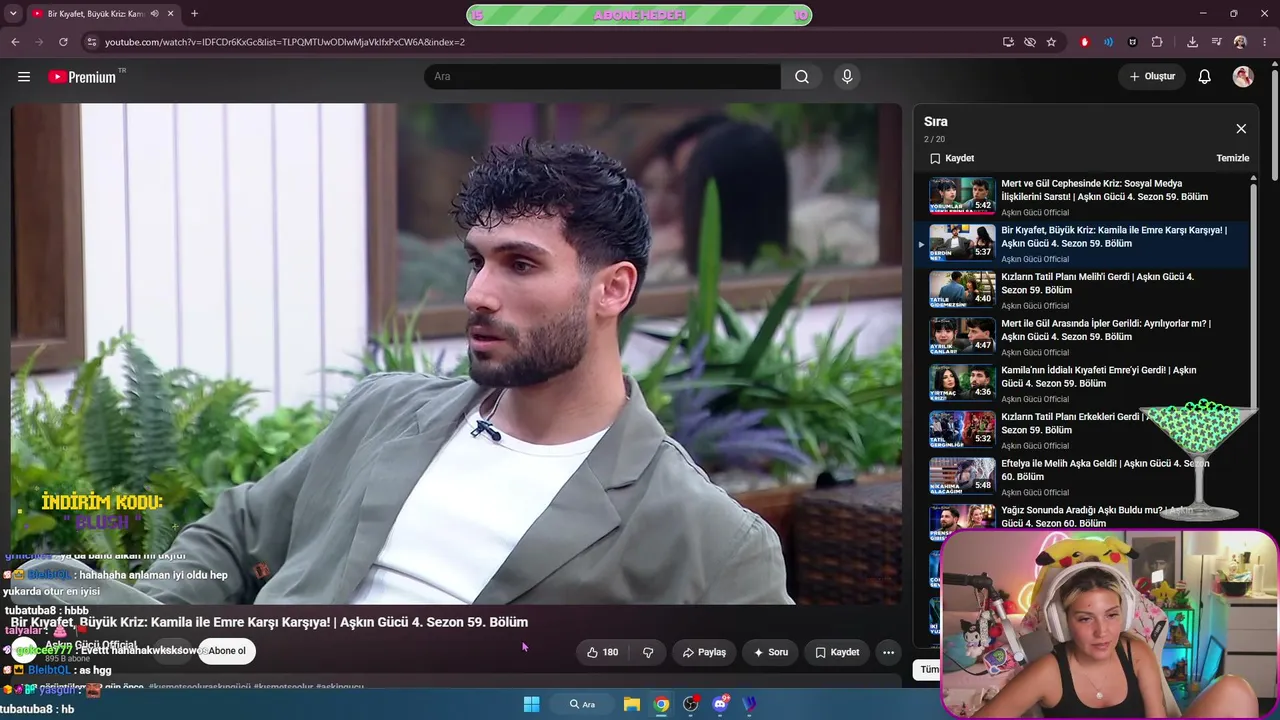Screen dimensions: 1280x720
Task: Open the black cat extension
Action: point(1132,42)
